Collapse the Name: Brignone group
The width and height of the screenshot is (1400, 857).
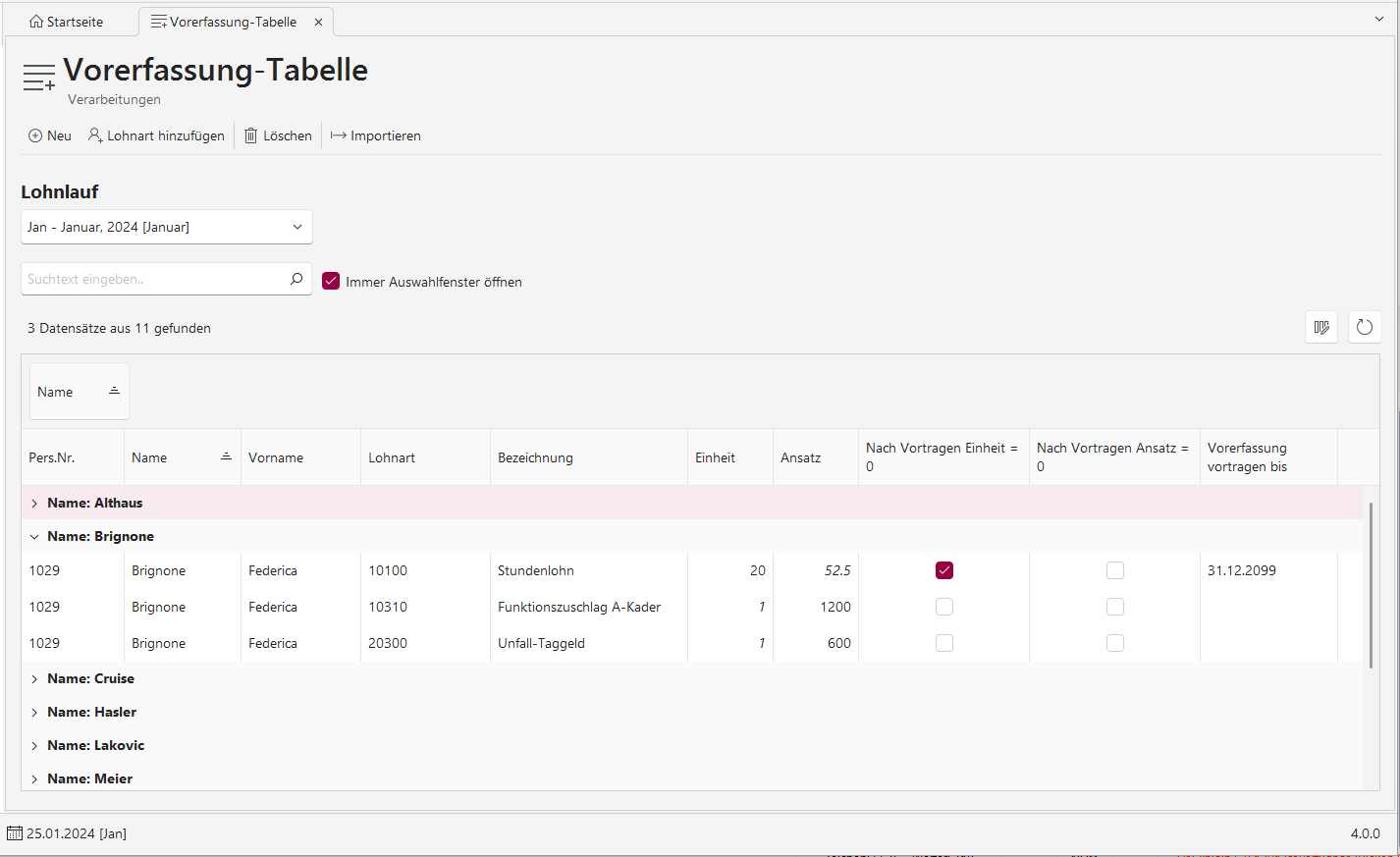pos(34,536)
